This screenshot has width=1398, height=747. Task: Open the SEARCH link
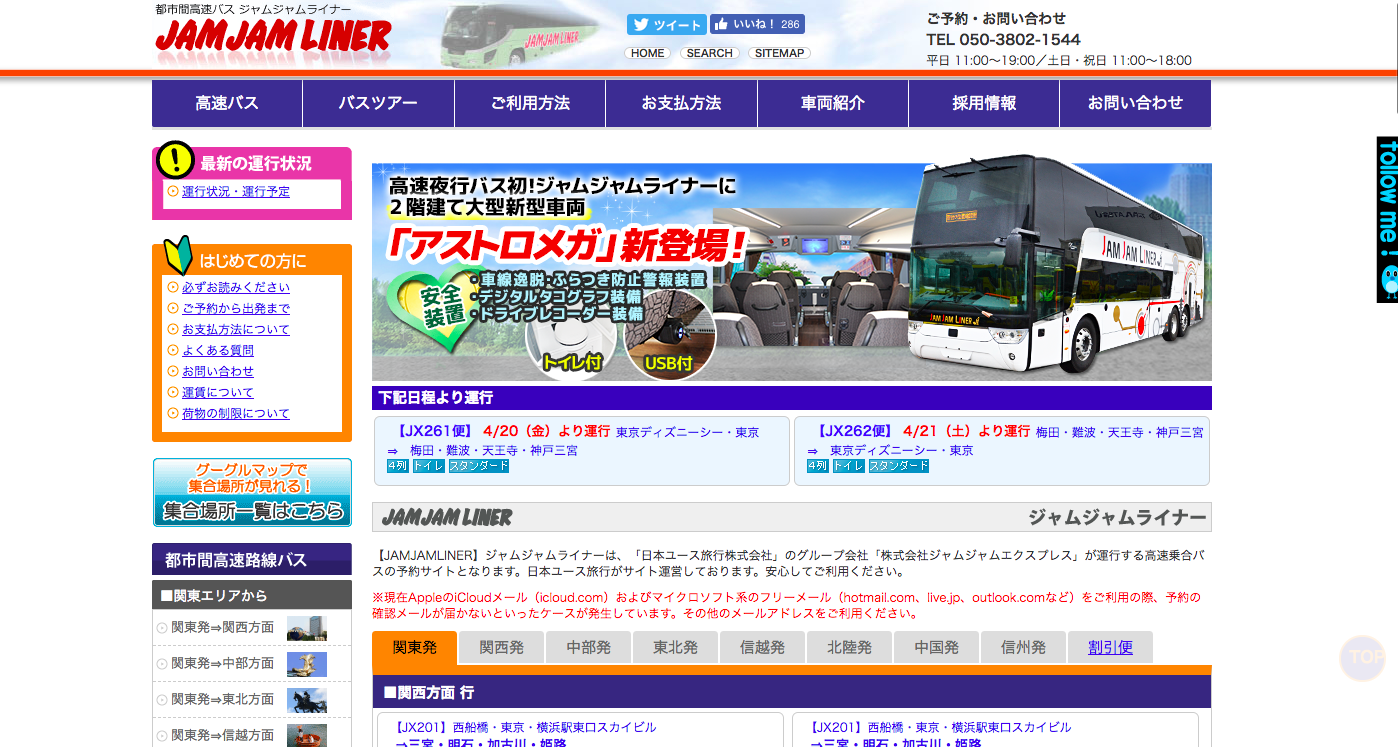click(x=710, y=53)
